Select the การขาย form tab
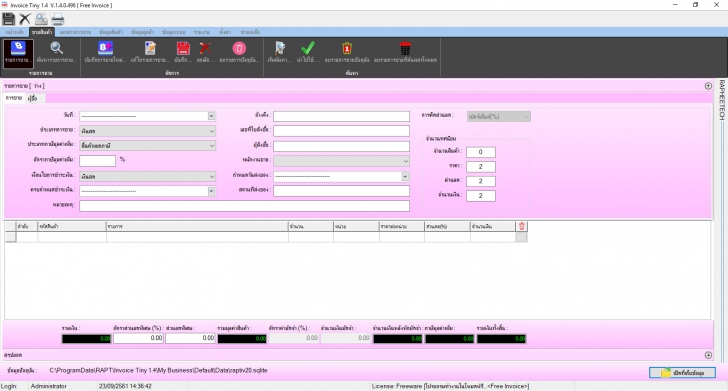The height and width of the screenshot is (391, 728). [14, 98]
